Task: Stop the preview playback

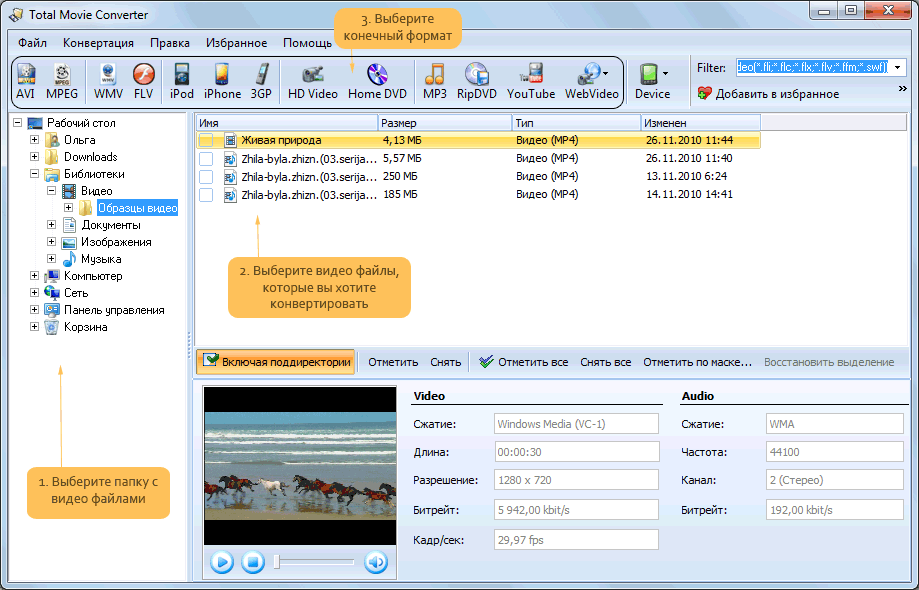Action: tap(253, 562)
